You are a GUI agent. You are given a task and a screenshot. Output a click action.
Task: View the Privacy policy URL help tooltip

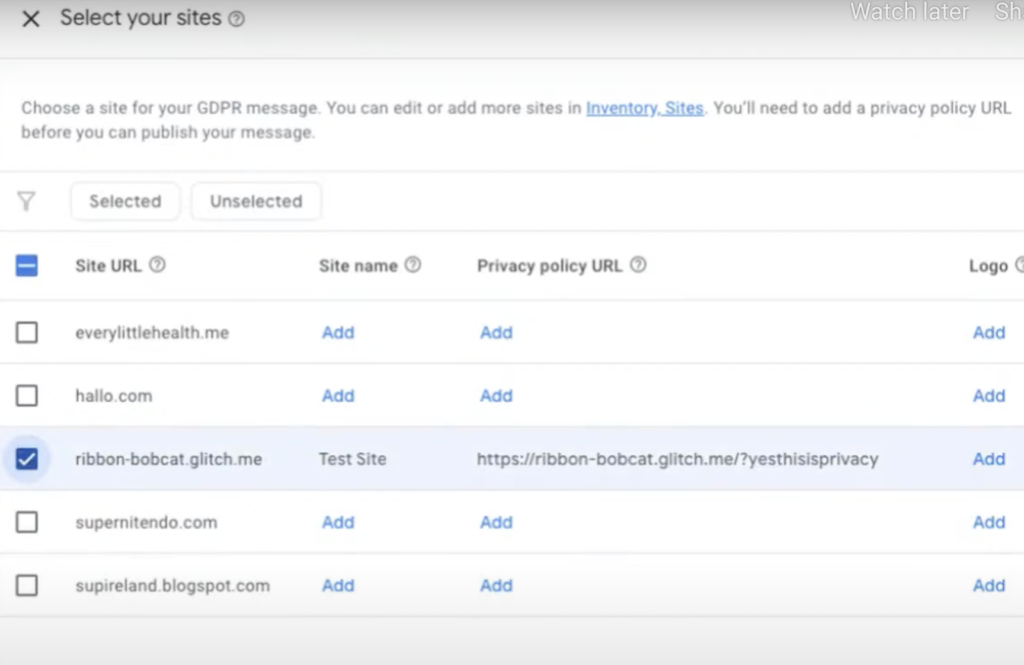[638, 265]
